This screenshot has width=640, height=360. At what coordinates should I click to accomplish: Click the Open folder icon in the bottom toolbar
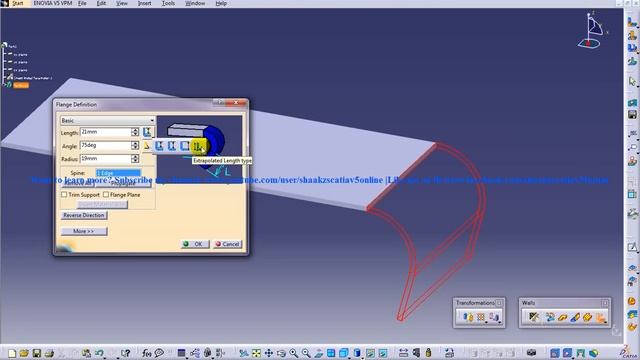click(x=24, y=353)
